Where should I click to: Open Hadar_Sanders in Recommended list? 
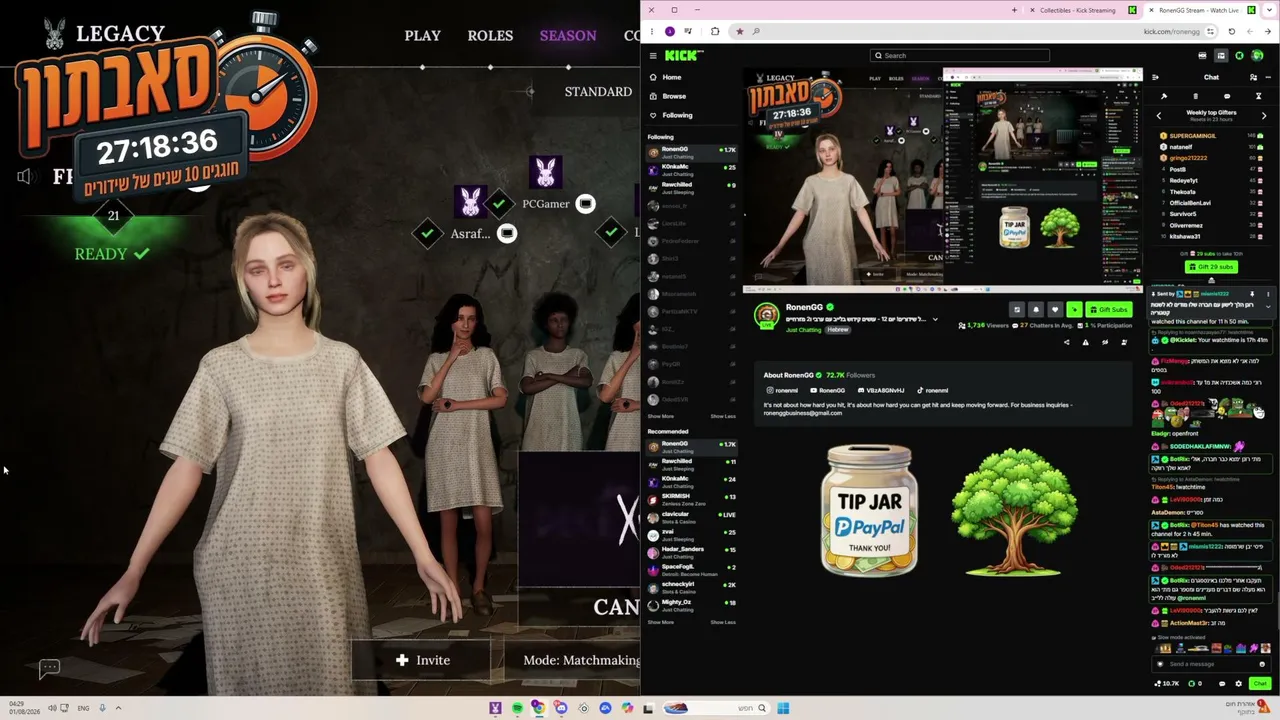click(x=691, y=552)
